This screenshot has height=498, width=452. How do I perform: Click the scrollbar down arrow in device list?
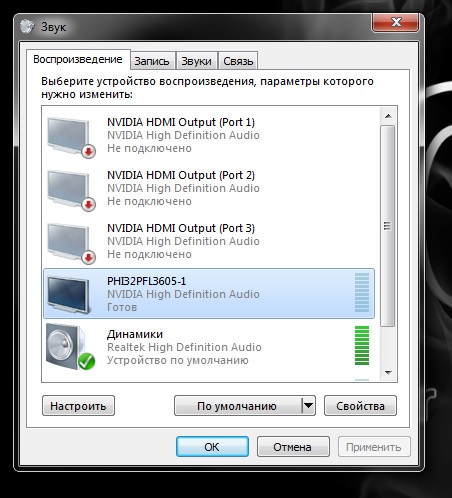[x=388, y=373]
